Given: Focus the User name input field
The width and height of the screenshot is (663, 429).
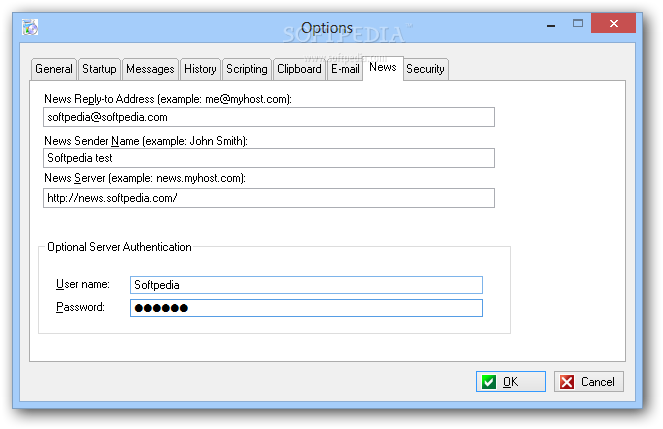Looking at the screenshot, I should [x=306, y=285].
